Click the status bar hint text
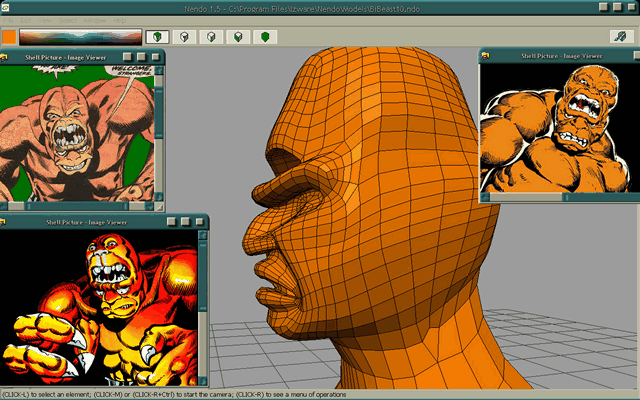640x400 pixels. (174, 394)
